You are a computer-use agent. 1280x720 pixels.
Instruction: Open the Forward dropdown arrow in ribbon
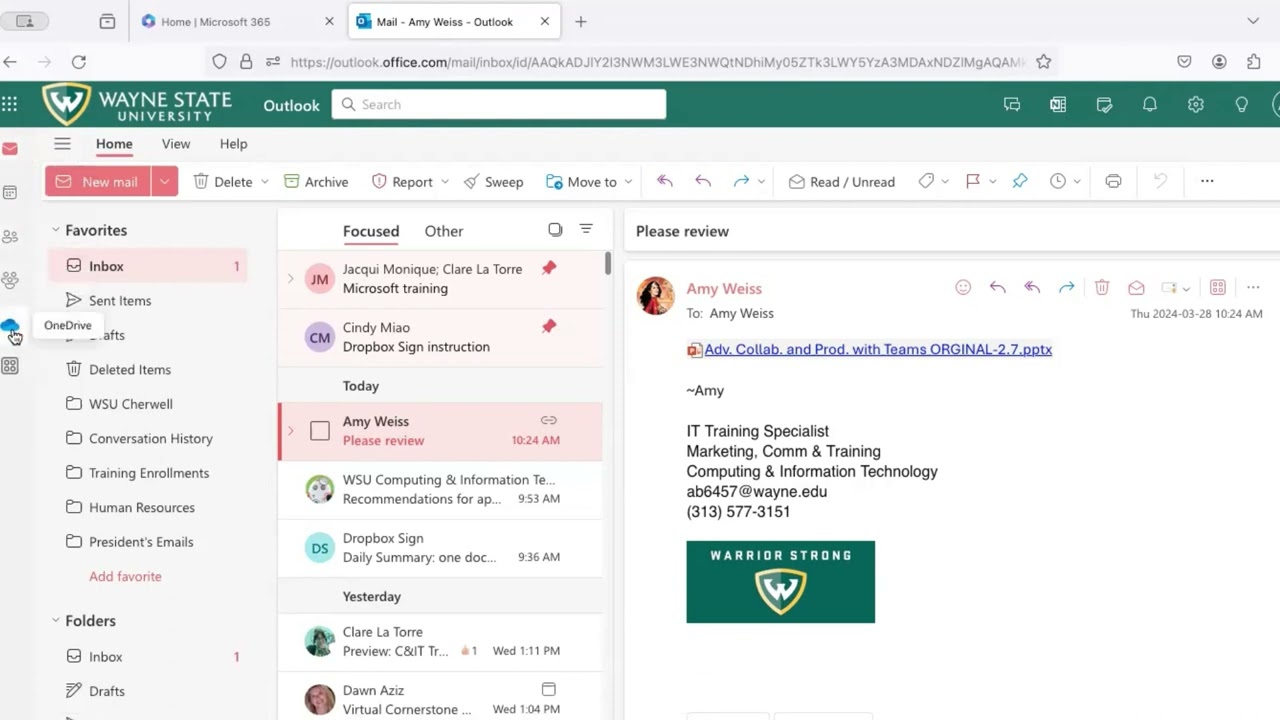point(761,182)
